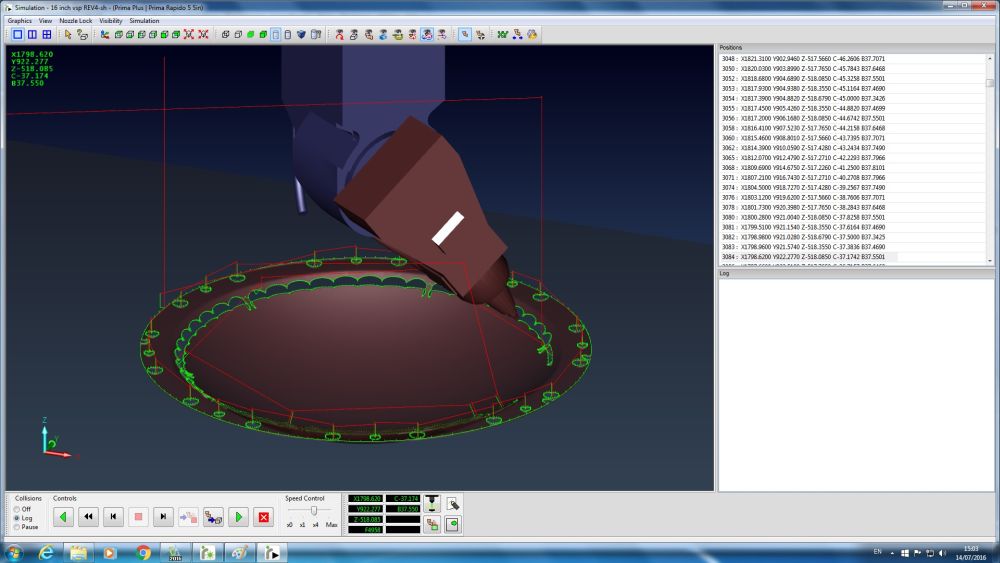Click the step to next position button
Viewport: 1000px width, 563px height.
(163, 517)
